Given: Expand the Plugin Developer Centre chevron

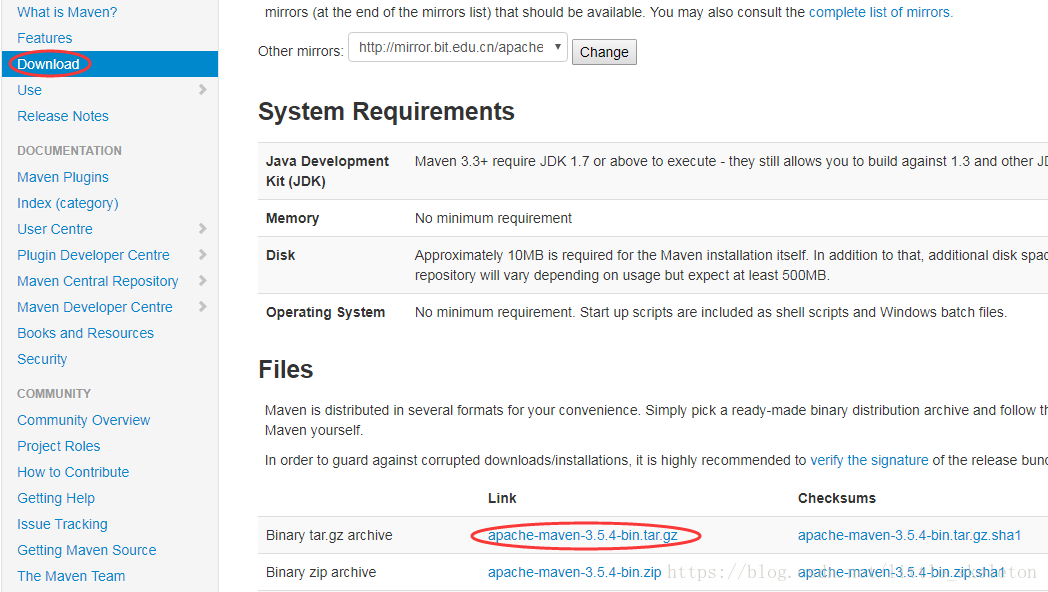Looking at the screenshot, I should click(x=203, y=255).
